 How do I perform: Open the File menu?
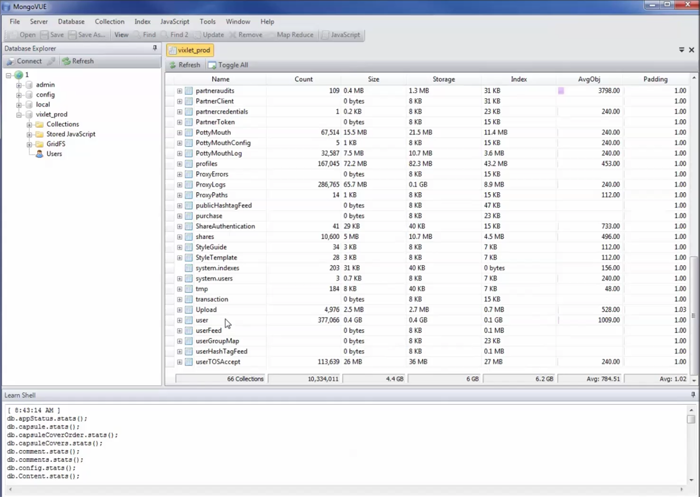(x=15, y=21)
